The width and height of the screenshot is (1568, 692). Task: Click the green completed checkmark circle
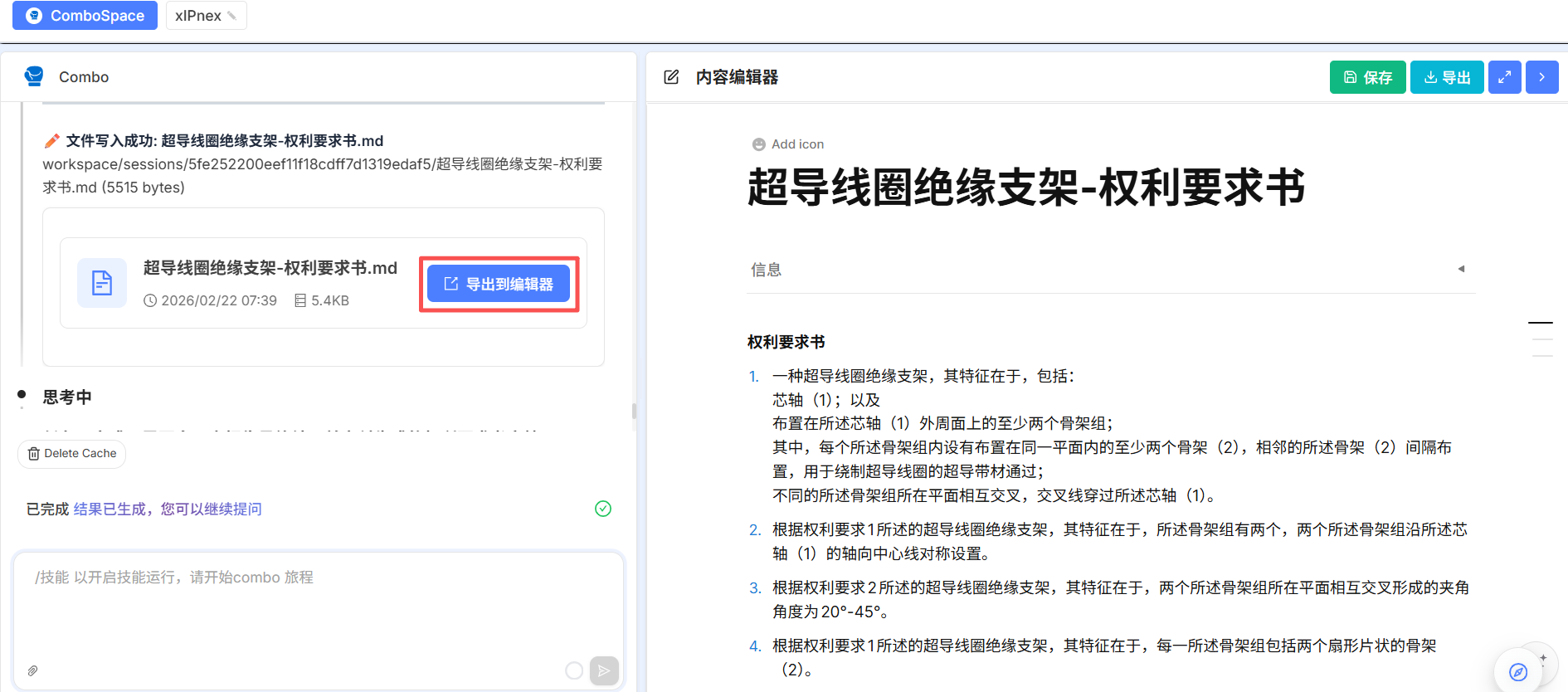[603, 509]
